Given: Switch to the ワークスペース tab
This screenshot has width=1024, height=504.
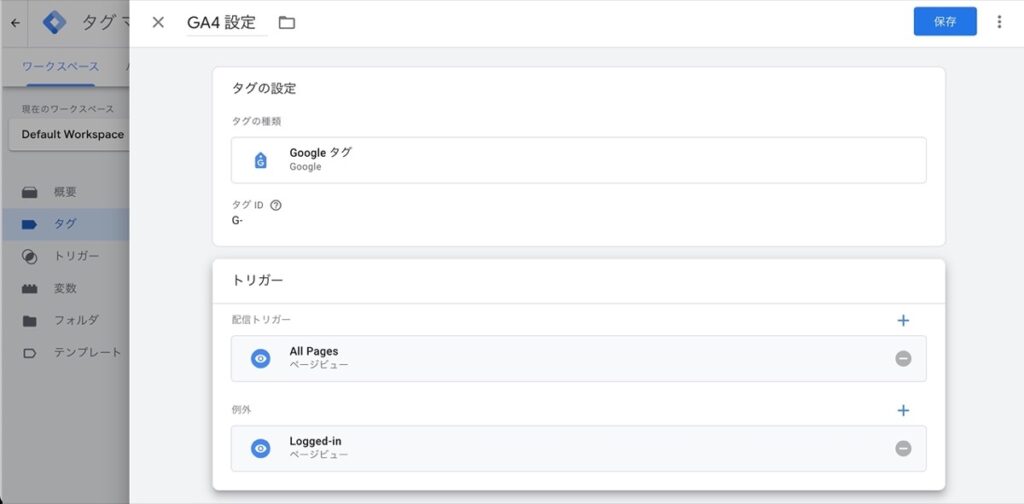Looking at the screenshot, I should (x=60, y=67).
